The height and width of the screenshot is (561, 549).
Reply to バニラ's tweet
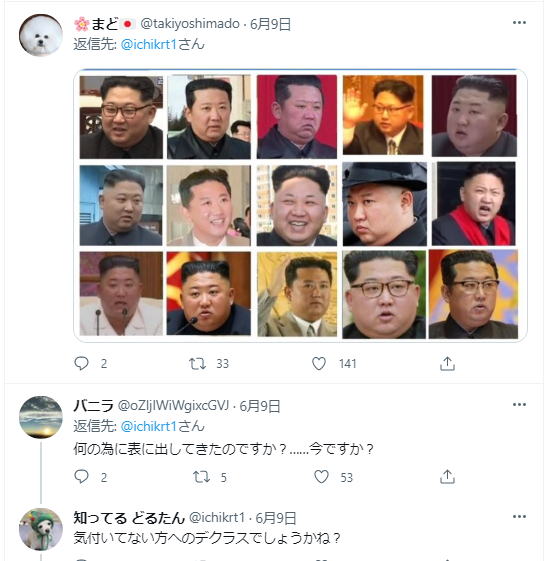(81, 477)
